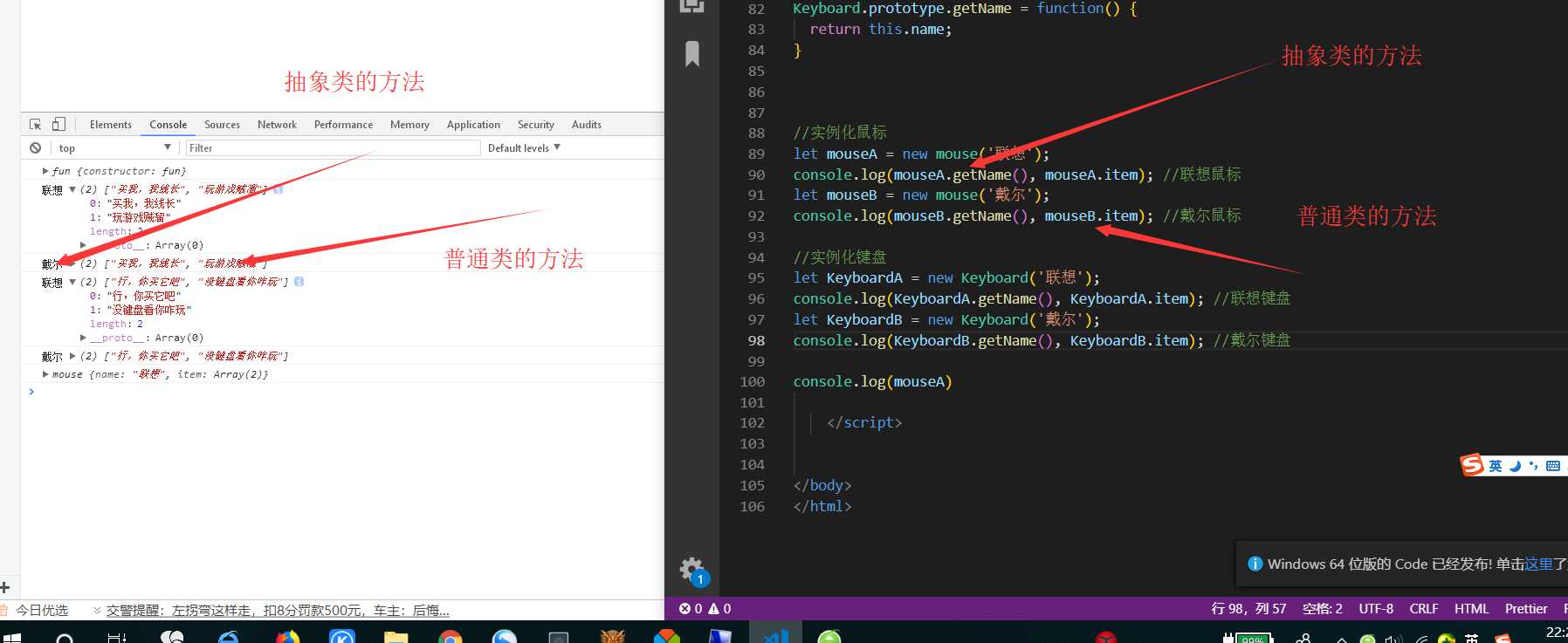1568x643 pixels.
Task: Expand the news chevron before 交警提醒
Action: (x=97, y=610)
